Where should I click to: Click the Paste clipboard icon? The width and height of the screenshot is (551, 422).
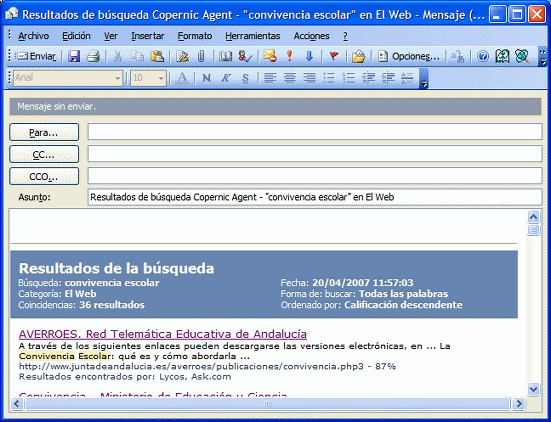point(157,56)
